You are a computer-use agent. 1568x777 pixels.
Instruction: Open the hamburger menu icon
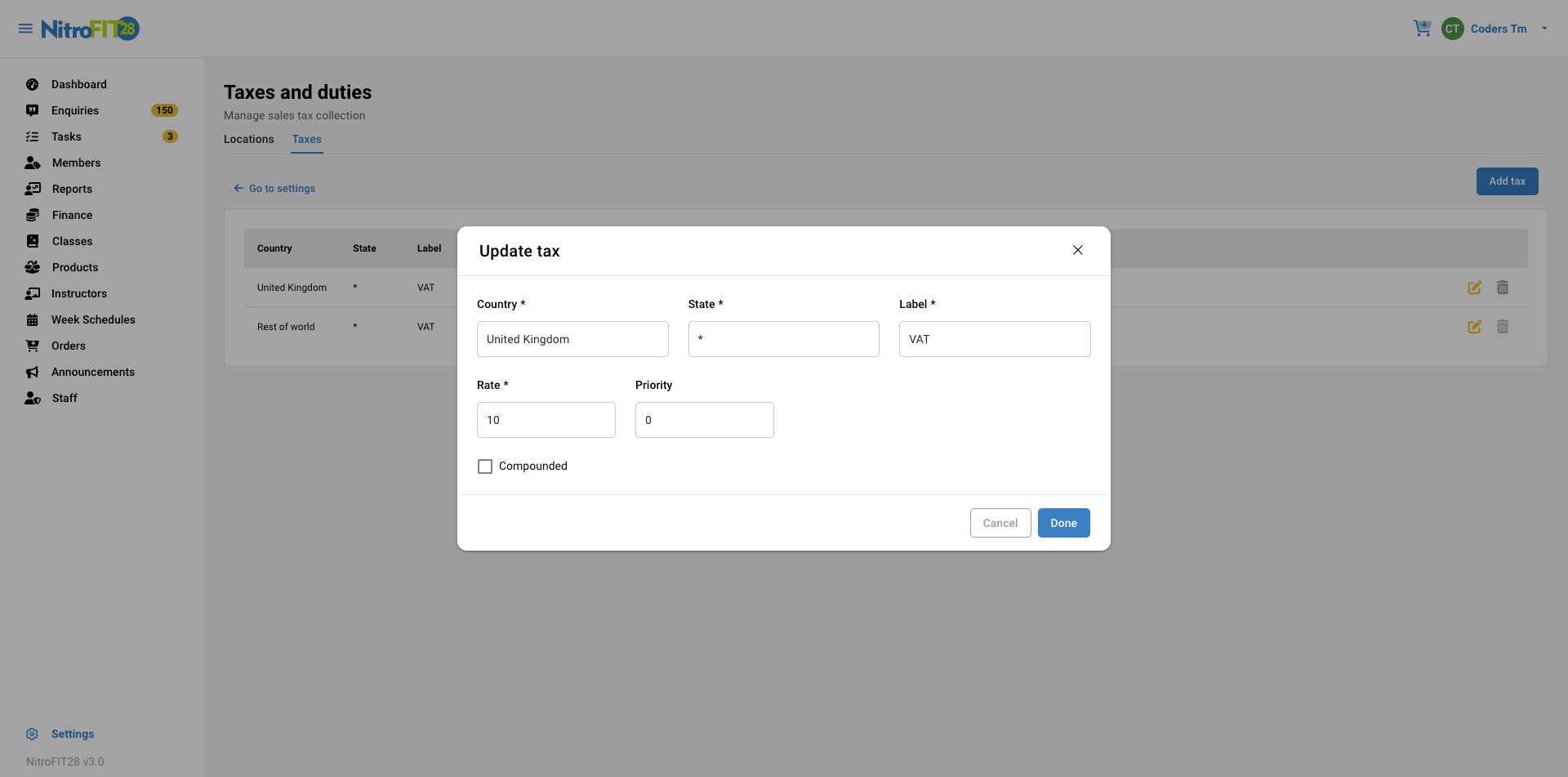click(25, 29)
